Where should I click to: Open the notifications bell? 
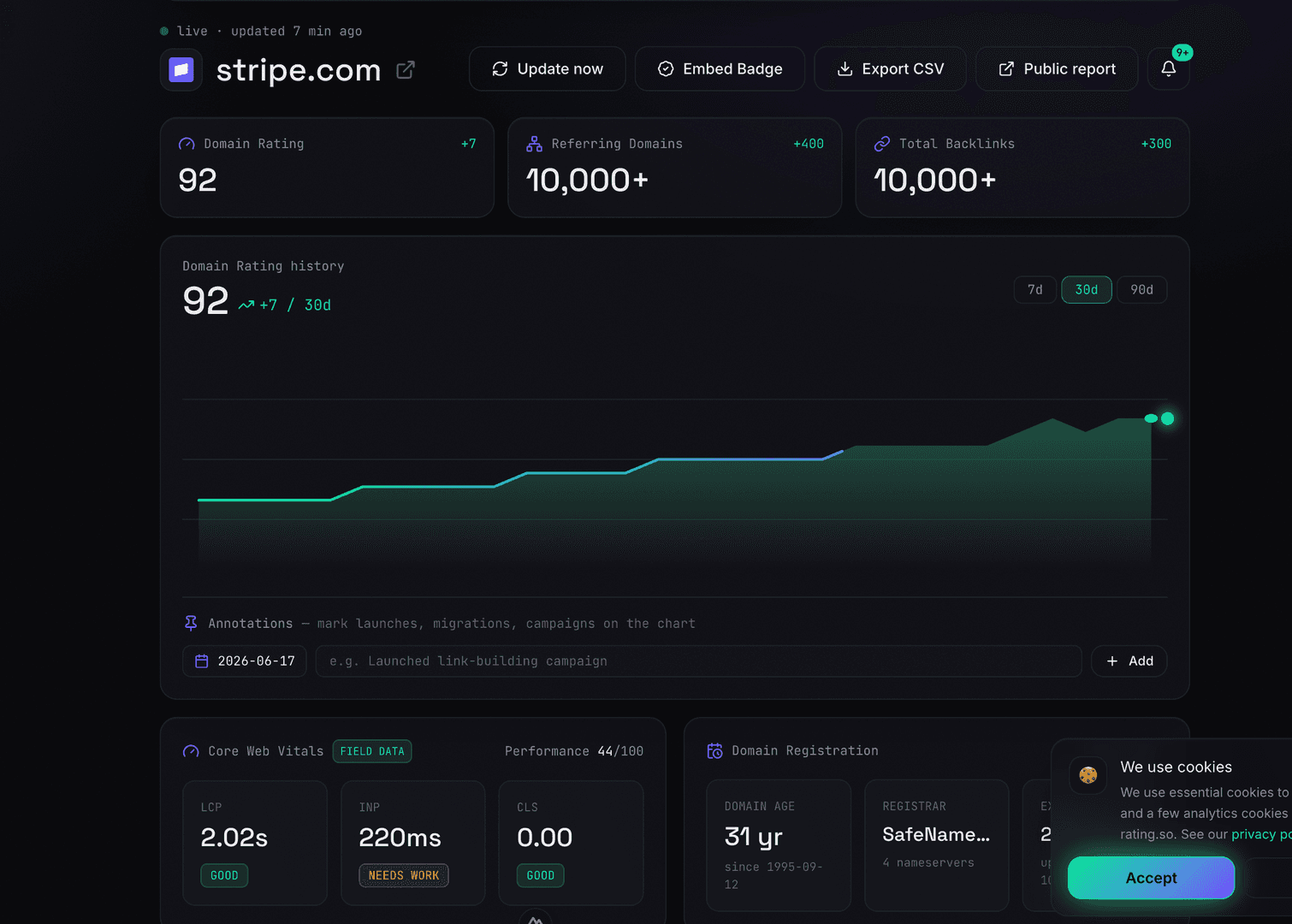tap(1168, 68)
